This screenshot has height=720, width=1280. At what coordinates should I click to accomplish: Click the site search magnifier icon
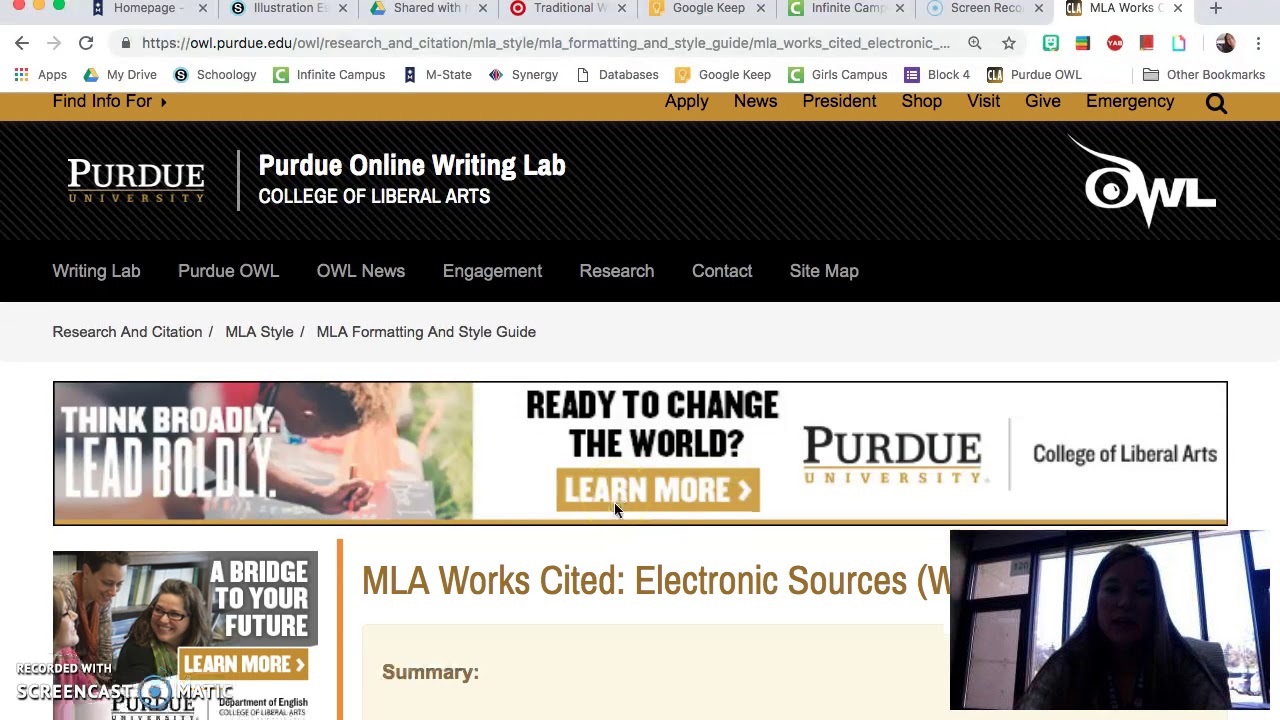(x=1216, y=102)
